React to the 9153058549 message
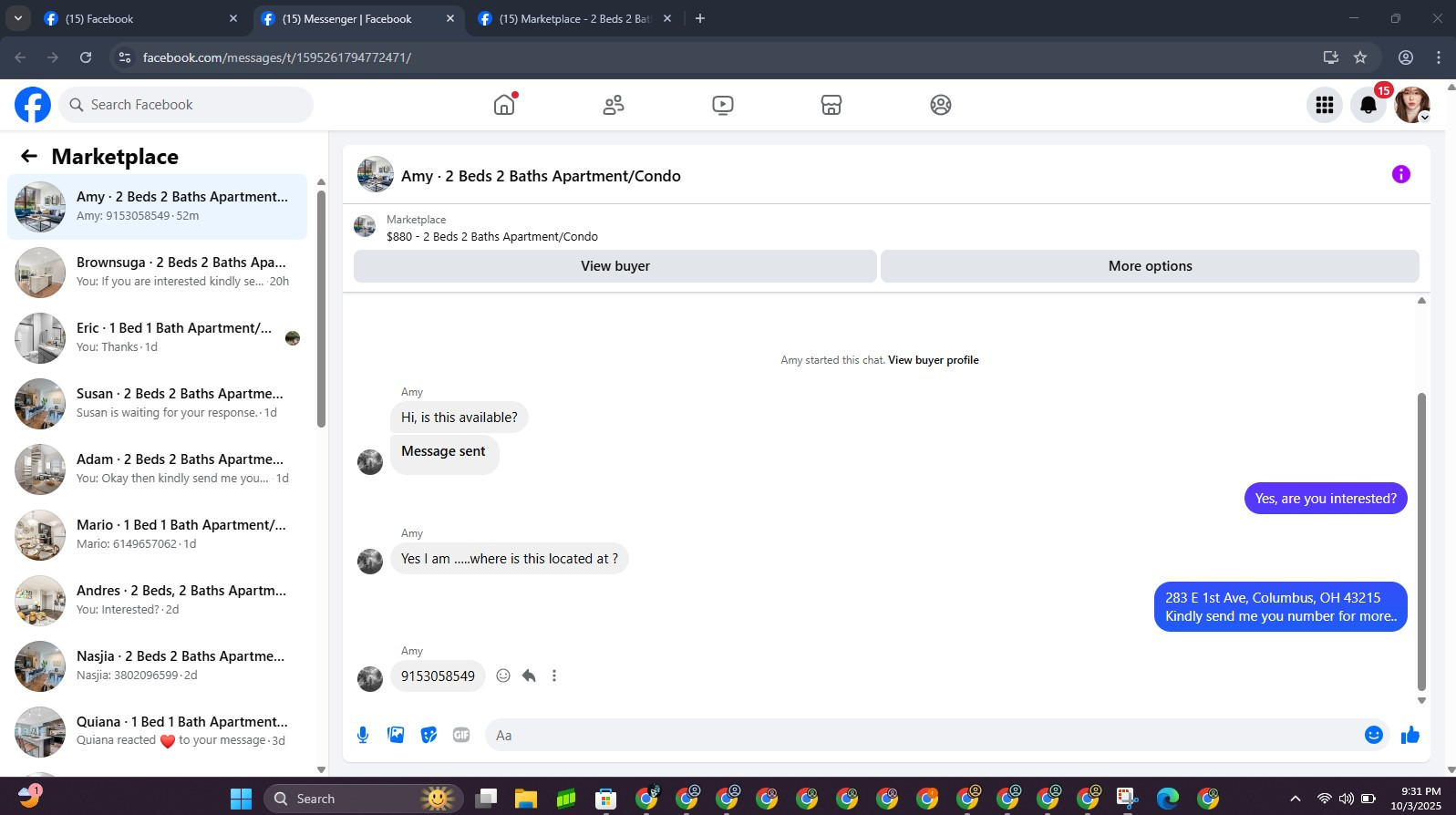 [503, 676]
